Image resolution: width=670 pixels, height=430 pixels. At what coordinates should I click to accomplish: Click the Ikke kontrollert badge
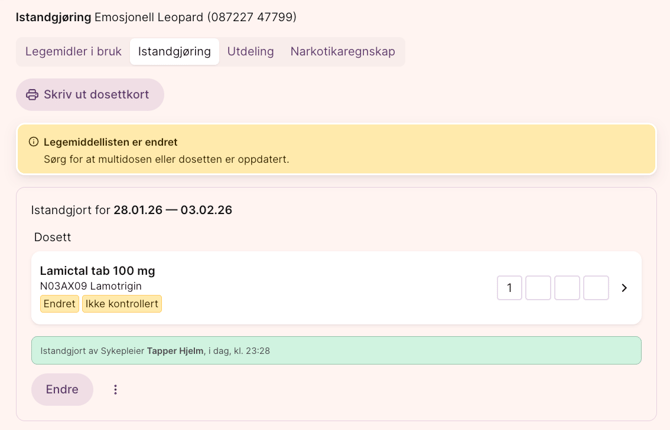click(121, 304)
